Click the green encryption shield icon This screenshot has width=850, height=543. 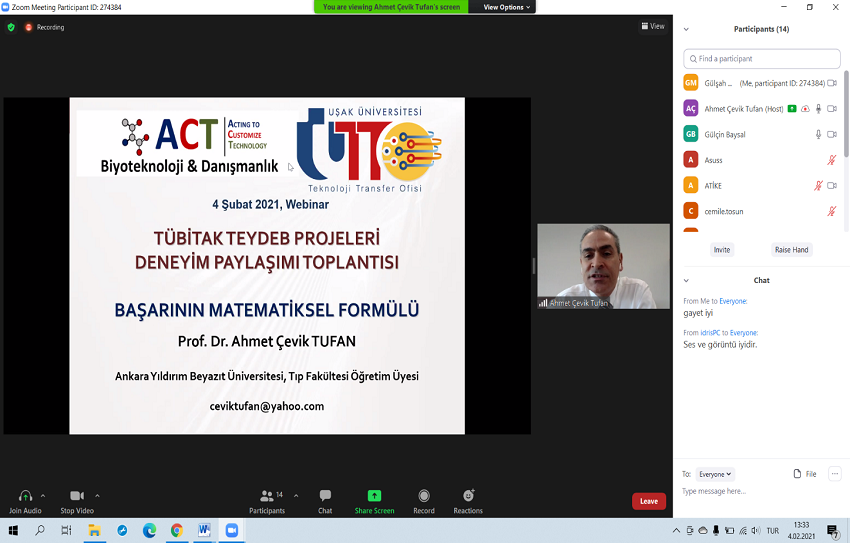coord(11,27)
